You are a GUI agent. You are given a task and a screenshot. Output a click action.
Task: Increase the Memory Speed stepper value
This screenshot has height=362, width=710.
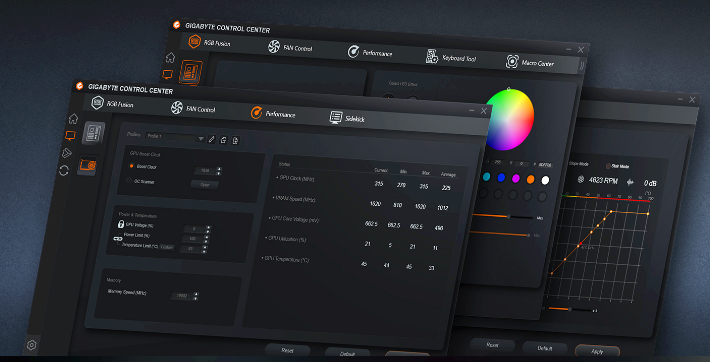point(196,294)
